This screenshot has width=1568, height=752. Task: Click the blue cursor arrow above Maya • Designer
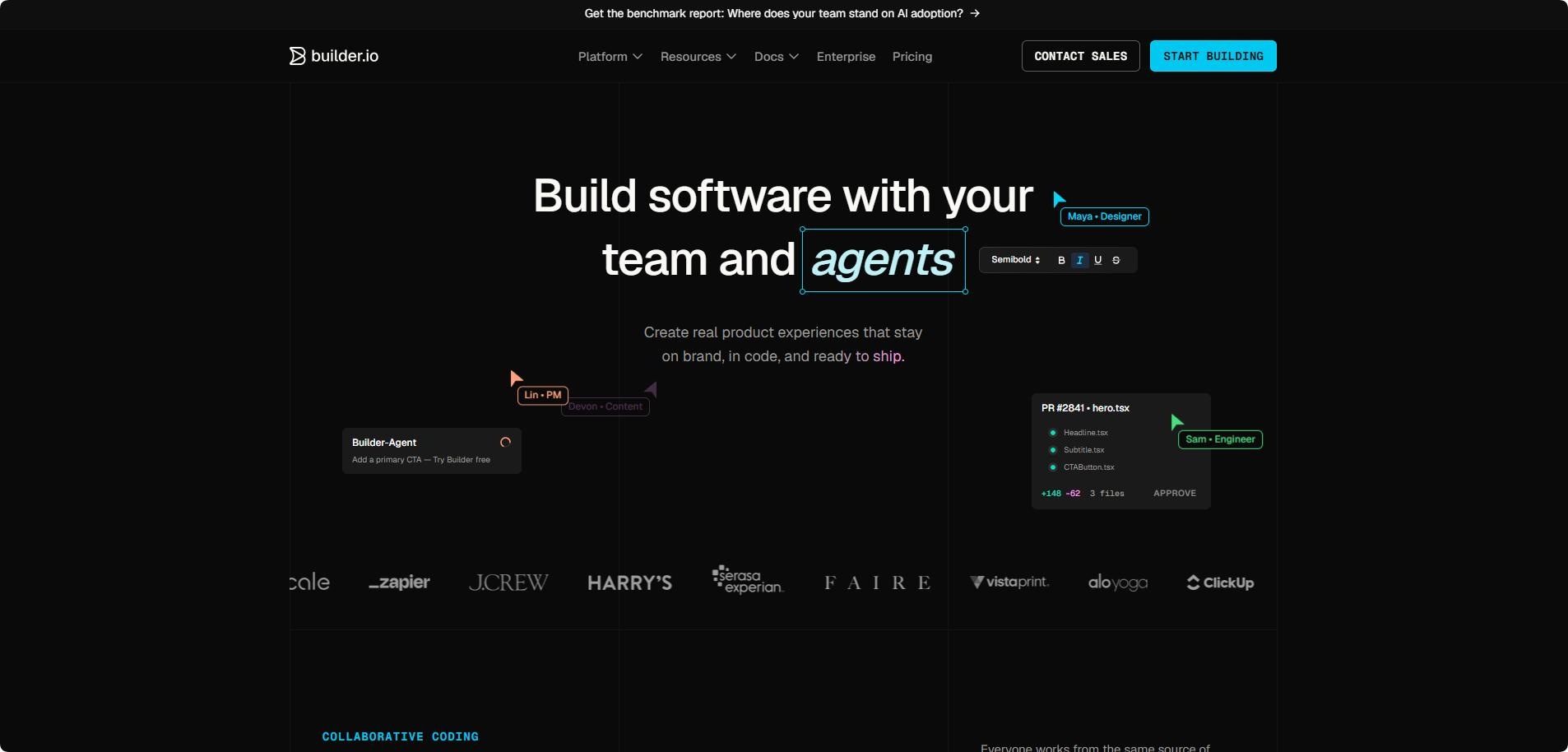coord(1060,198)
